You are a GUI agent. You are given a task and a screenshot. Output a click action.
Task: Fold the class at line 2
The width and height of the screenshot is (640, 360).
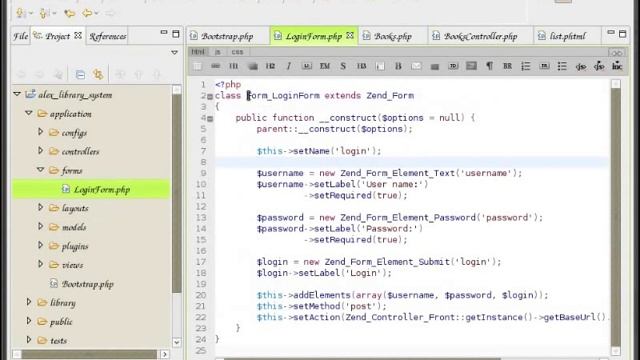coord(210,97)
